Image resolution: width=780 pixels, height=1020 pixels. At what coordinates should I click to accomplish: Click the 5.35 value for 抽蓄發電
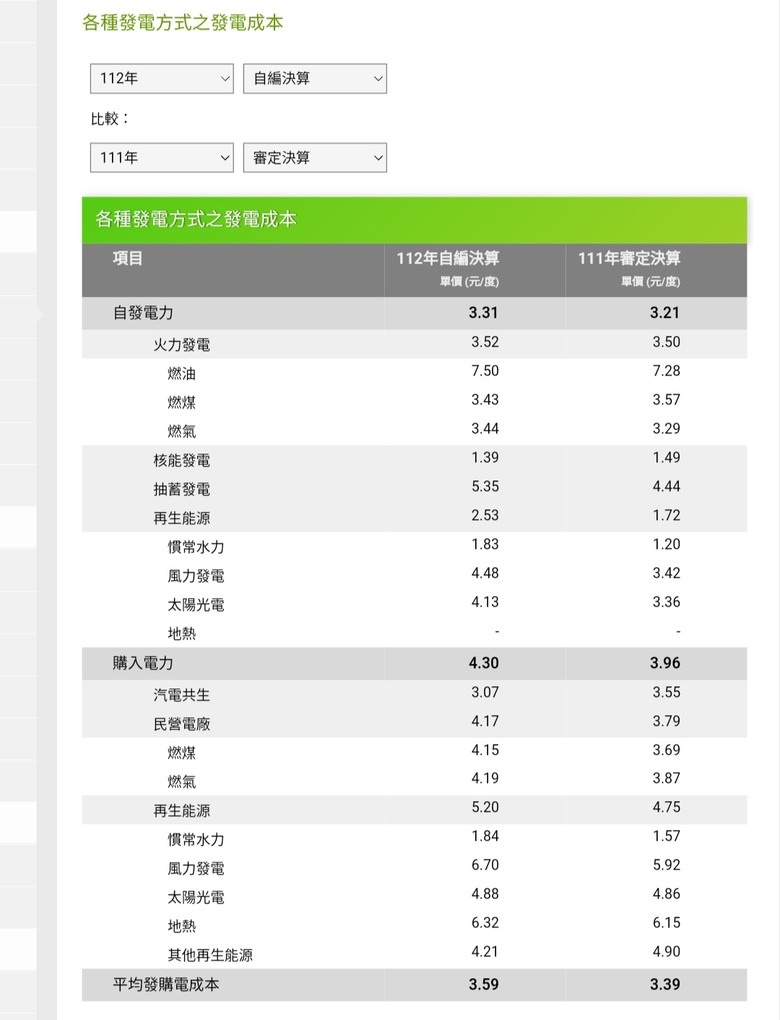point(485,487)
